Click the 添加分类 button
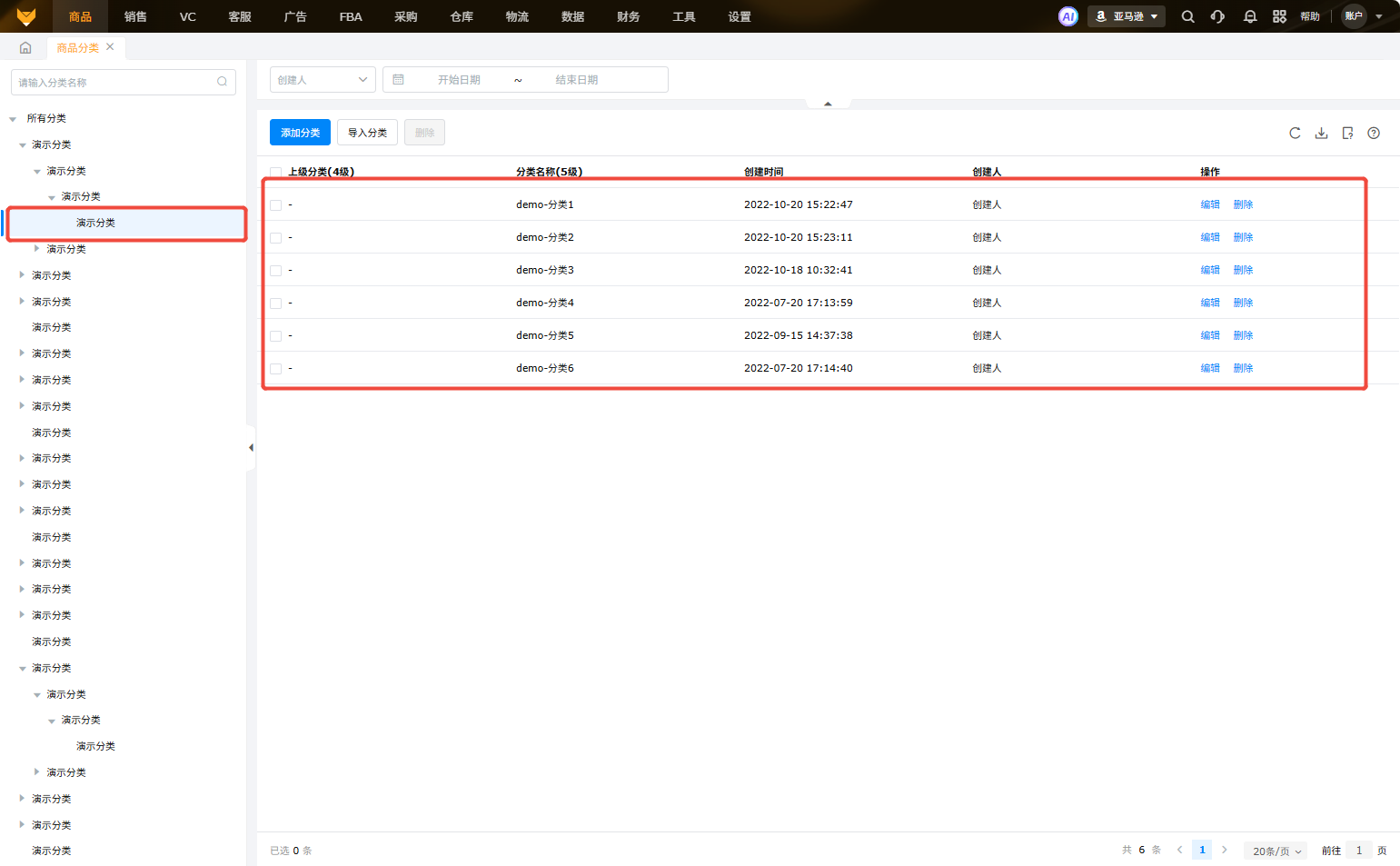The image size is (1400, 866). click(x=300, y=133)
